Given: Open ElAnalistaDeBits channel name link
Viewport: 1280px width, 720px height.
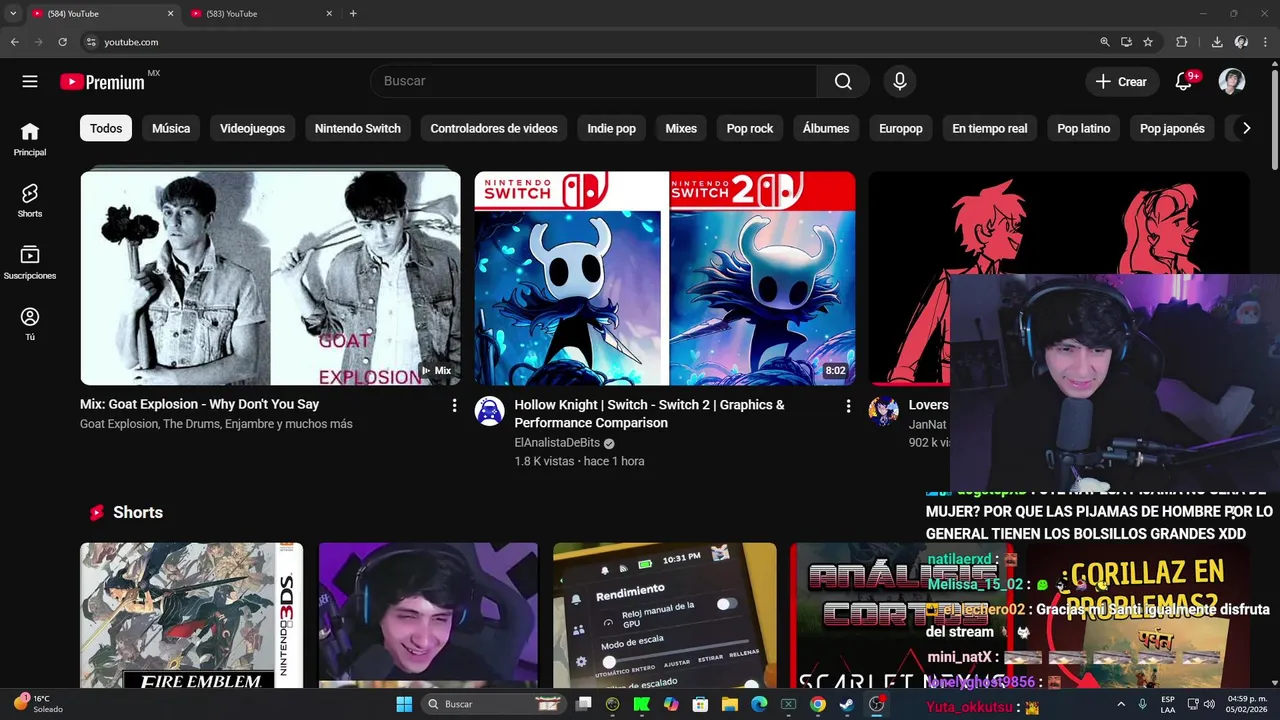Looking at the screenshot, I should (557, 443).
